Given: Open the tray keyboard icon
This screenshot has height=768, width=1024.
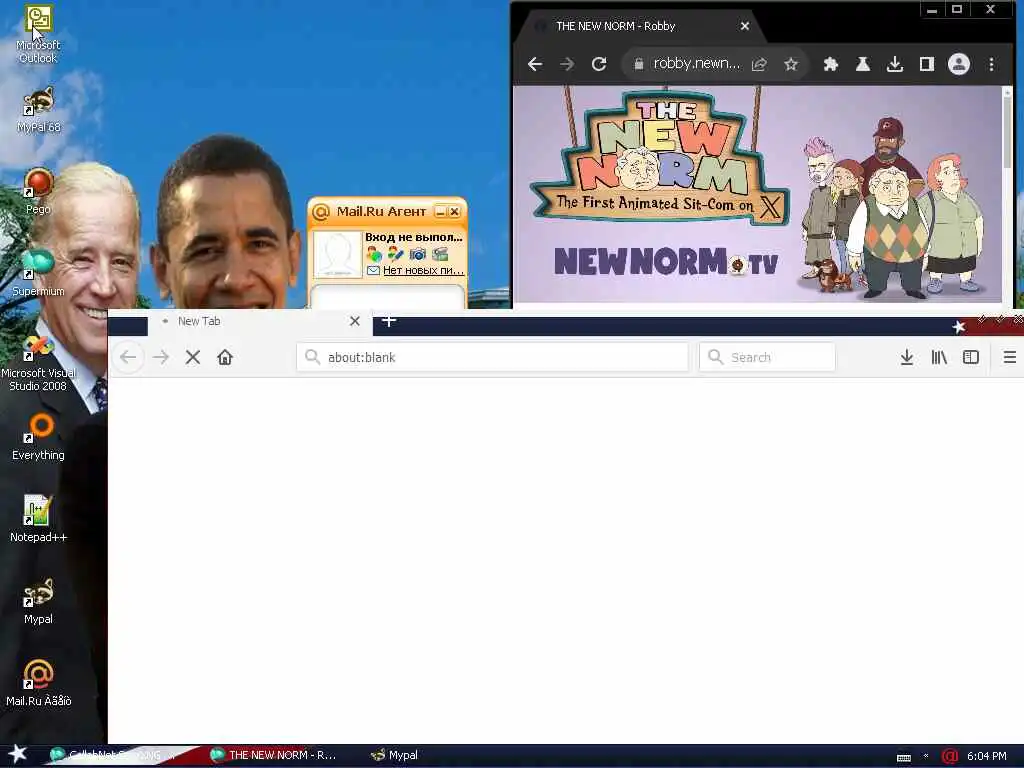Looking at the screenshot, I should pyautogui.click(x=904, y=758).
